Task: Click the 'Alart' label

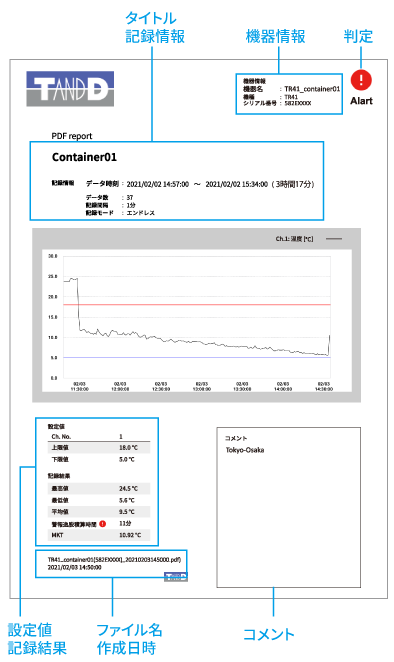Action: tap(361, 101)
